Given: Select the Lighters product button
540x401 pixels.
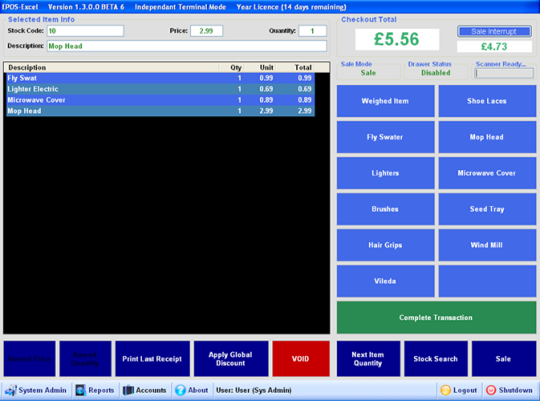Looking at the screenshot, I should (385, 173).
